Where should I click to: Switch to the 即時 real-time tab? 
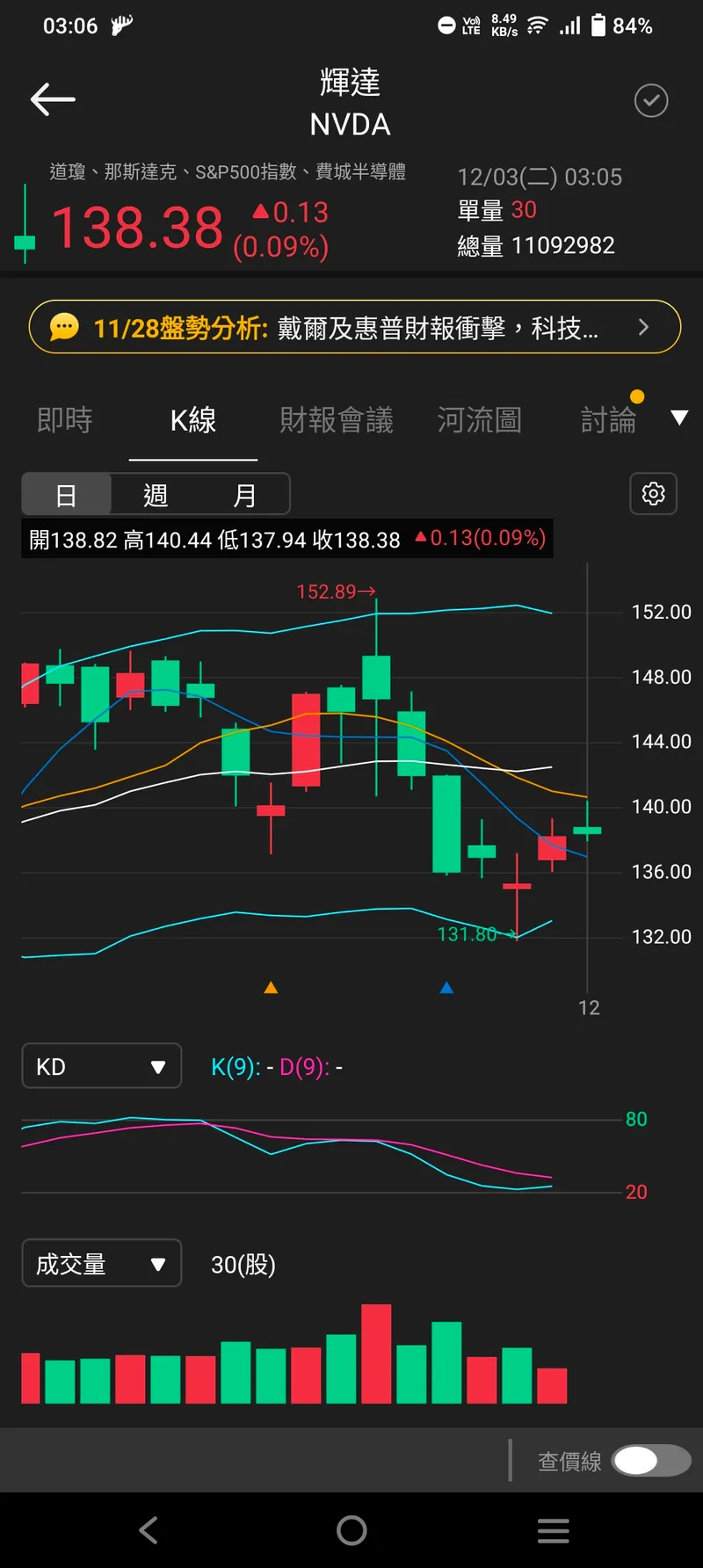coord(65,420)
